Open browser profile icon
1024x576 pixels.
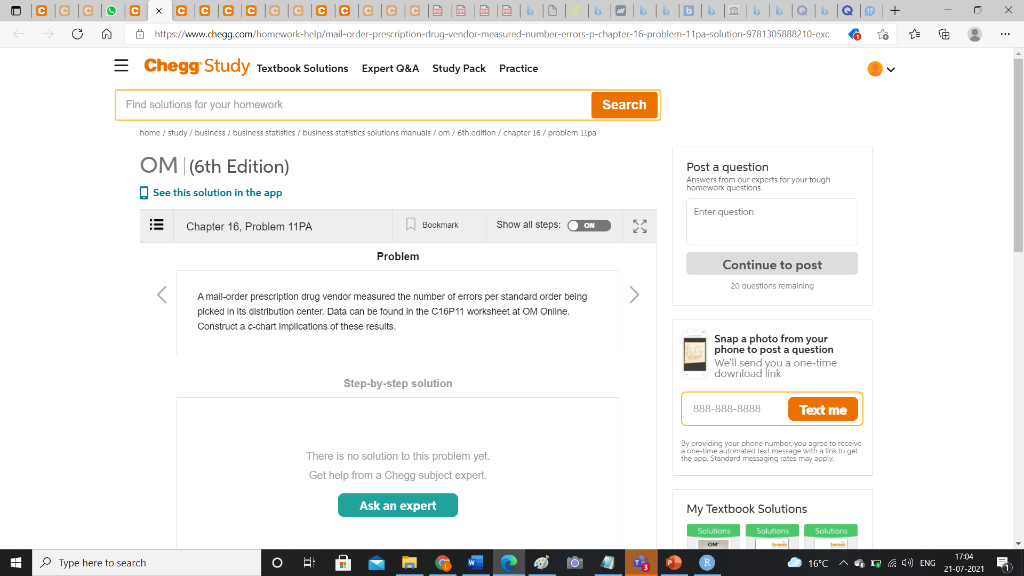pos(974,34)
